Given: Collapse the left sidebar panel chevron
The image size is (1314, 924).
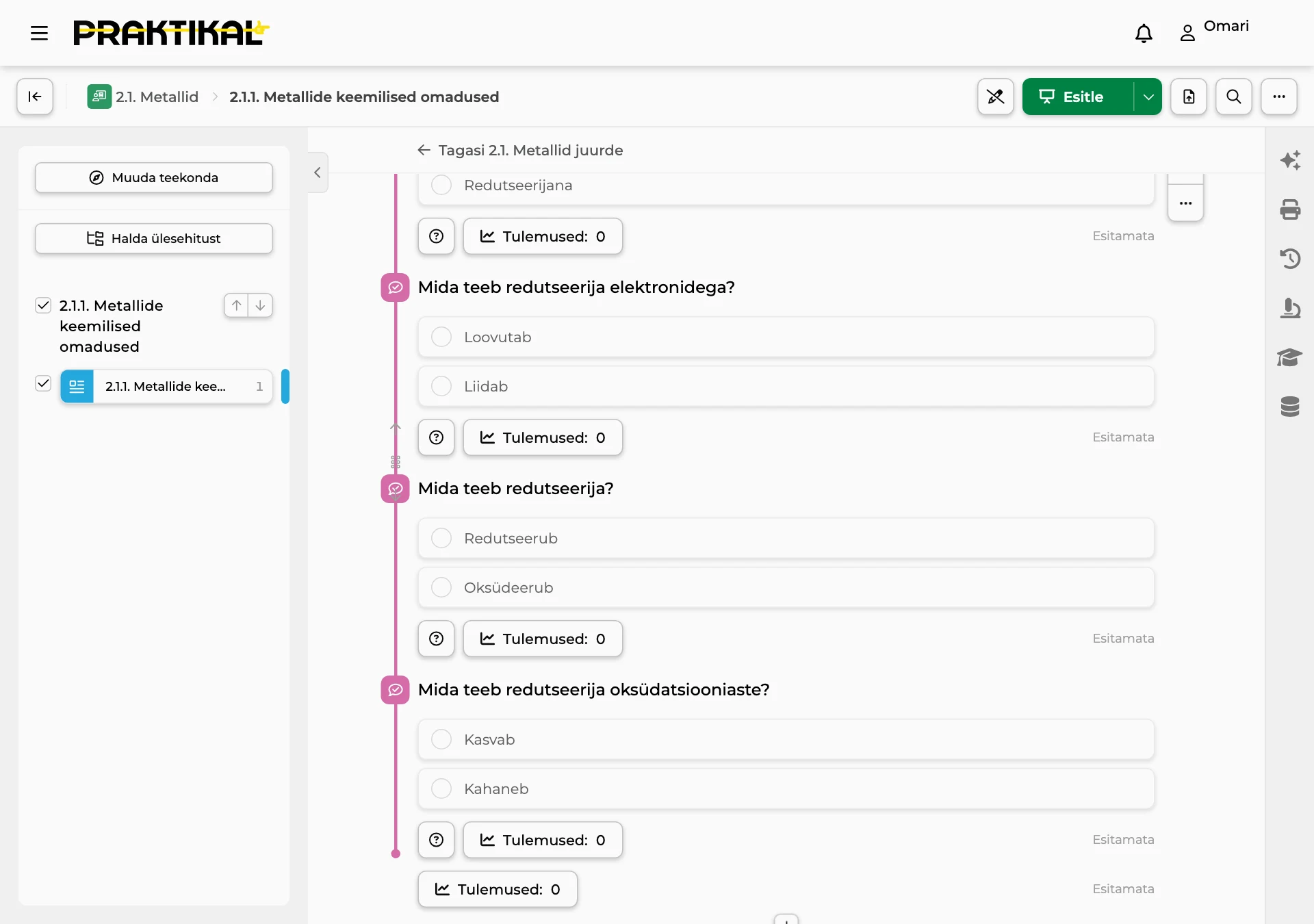Looking at the screenshot, I should coord(318,172).
